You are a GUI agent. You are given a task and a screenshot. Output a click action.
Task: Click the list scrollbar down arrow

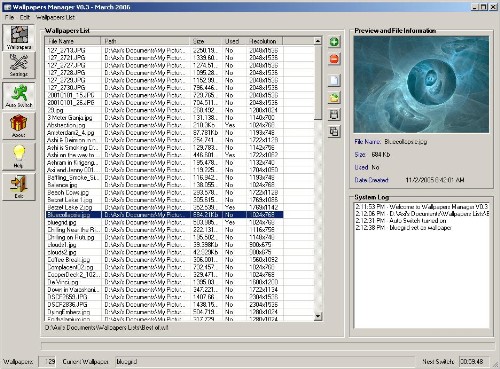click(x=318, y=316)
